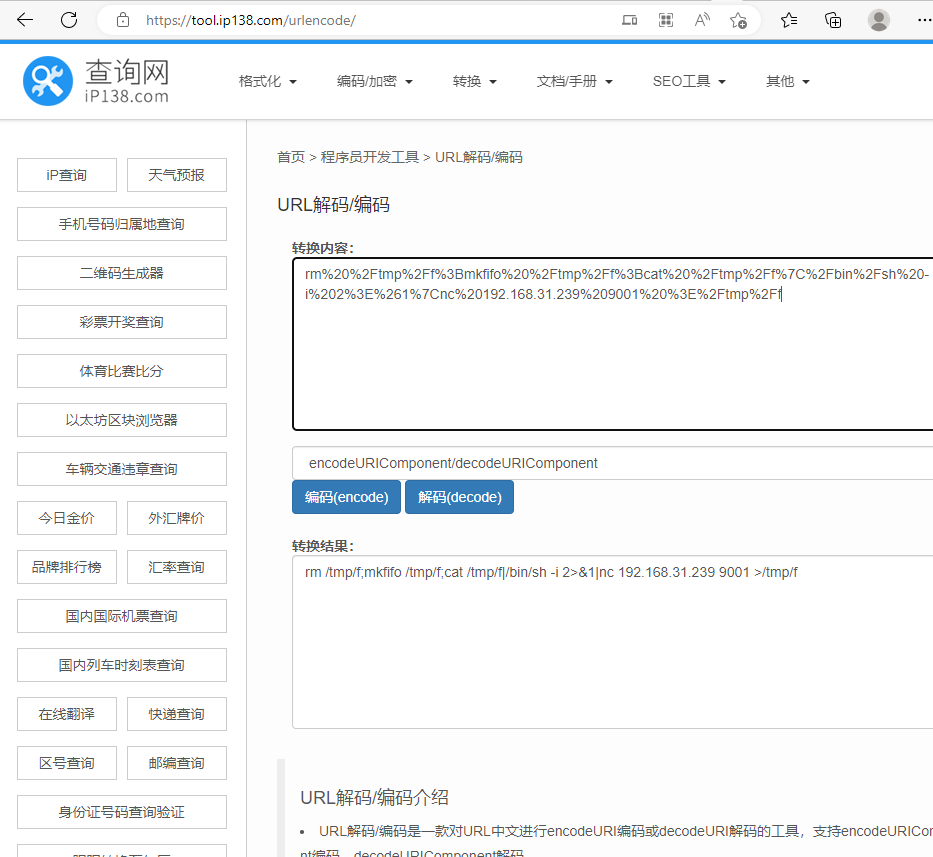The width and height of the screenshot is (933, 857).
Task: Open the 快递查询 sidebar link
Action: [x=177, y=714]
